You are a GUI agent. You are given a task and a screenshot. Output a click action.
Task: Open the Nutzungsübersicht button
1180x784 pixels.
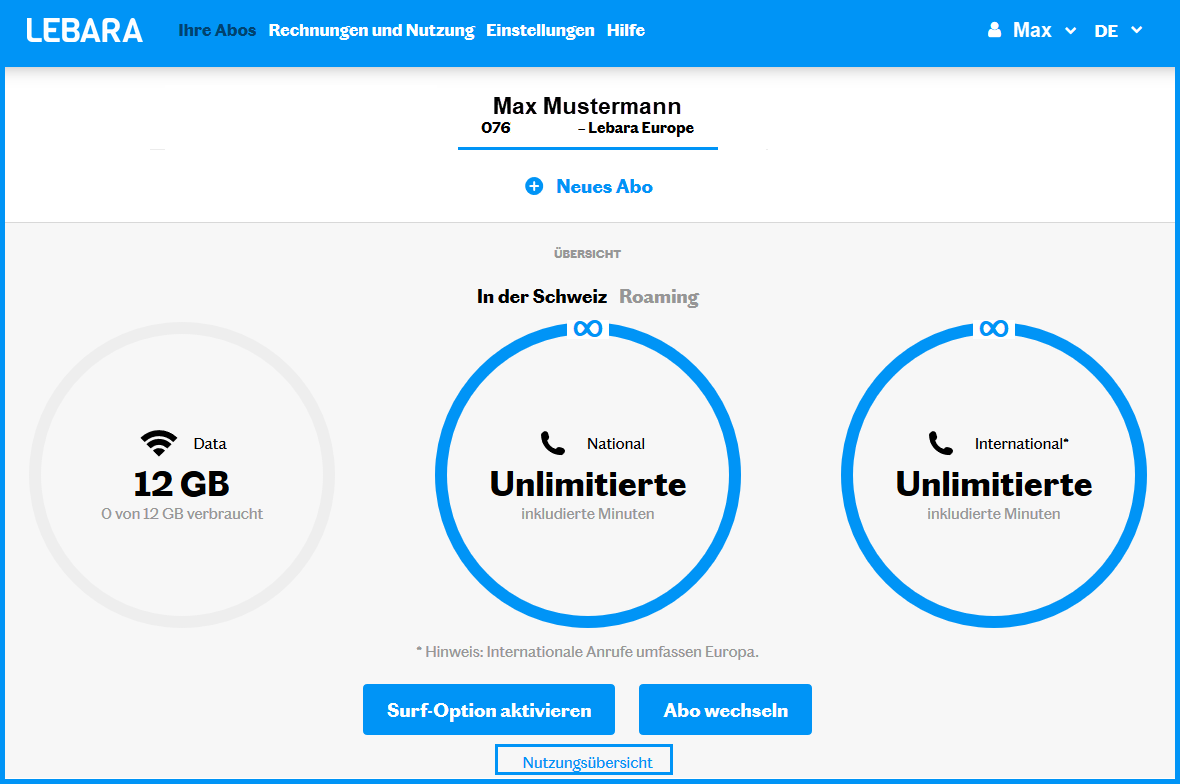(x=584, y=760)
